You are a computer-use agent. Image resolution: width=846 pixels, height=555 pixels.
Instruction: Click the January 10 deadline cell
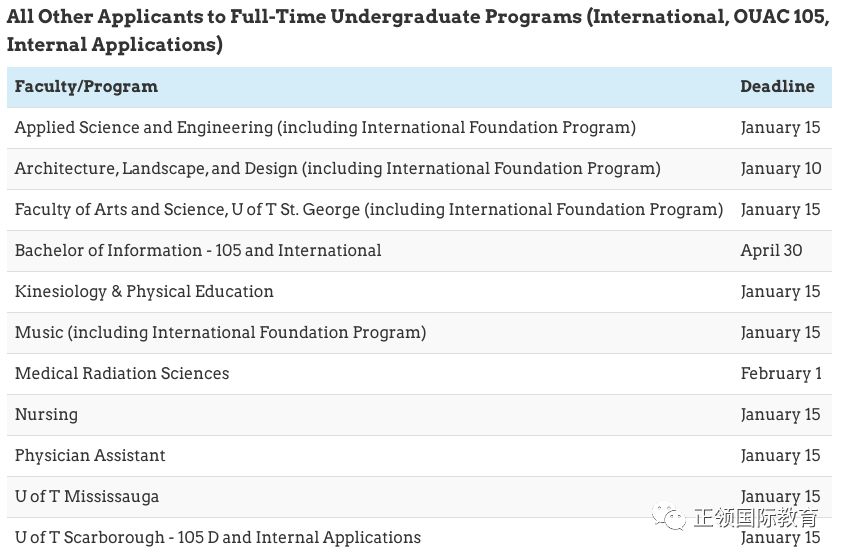pyautogui.click(x=781, y=169)
